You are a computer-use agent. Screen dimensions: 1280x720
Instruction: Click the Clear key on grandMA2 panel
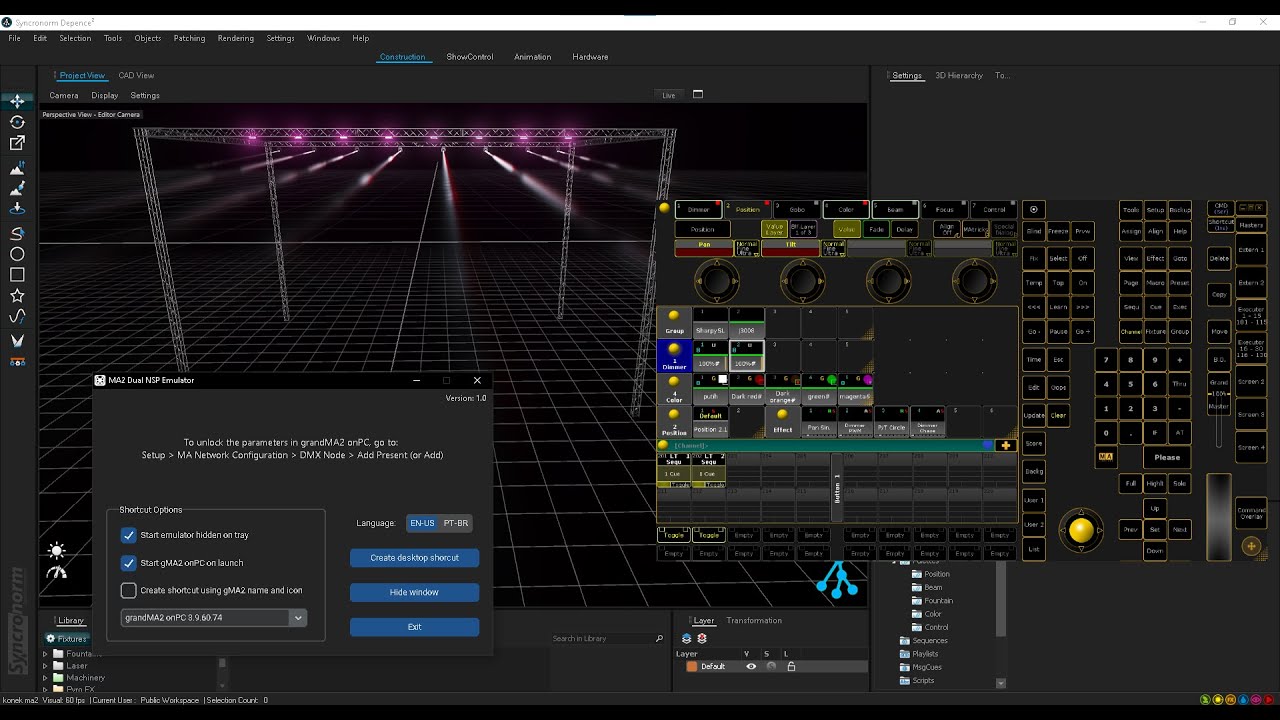coord(1058,415)
